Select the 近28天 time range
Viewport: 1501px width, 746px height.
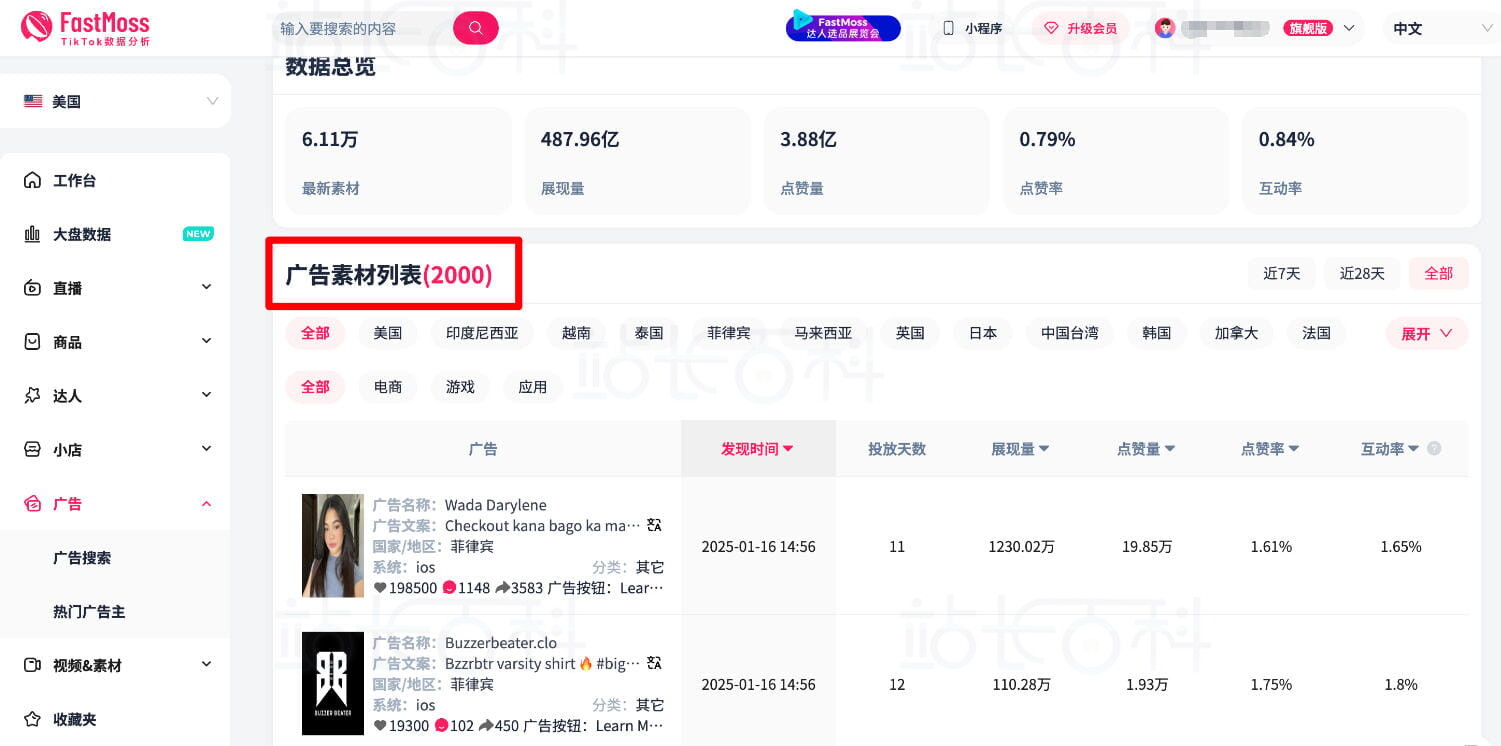pyautogui.click(x=1362, y=273)
